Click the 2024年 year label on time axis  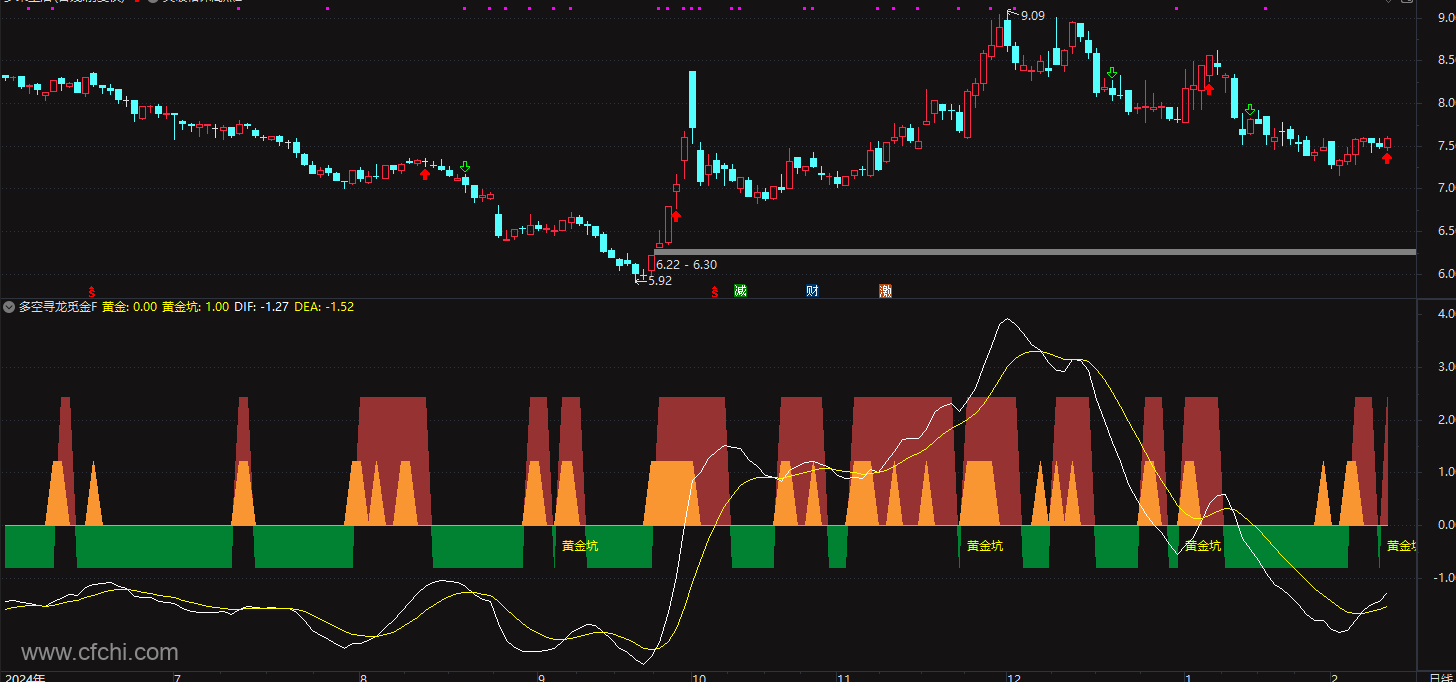[x=24, y=677]
